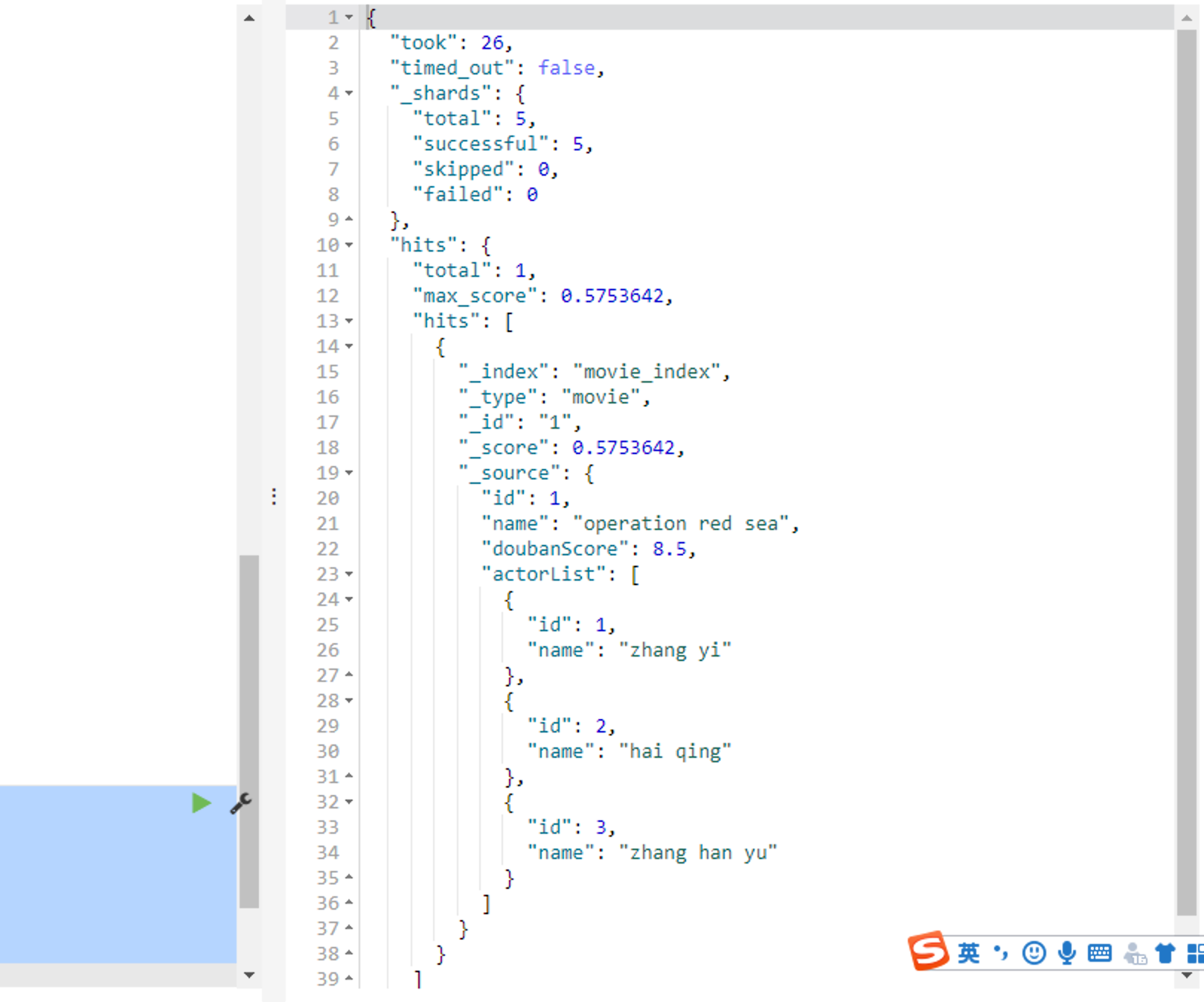1204x1002 pixels.
Task: Collapse the "hits" object on line 10
Action: point(349,246)
